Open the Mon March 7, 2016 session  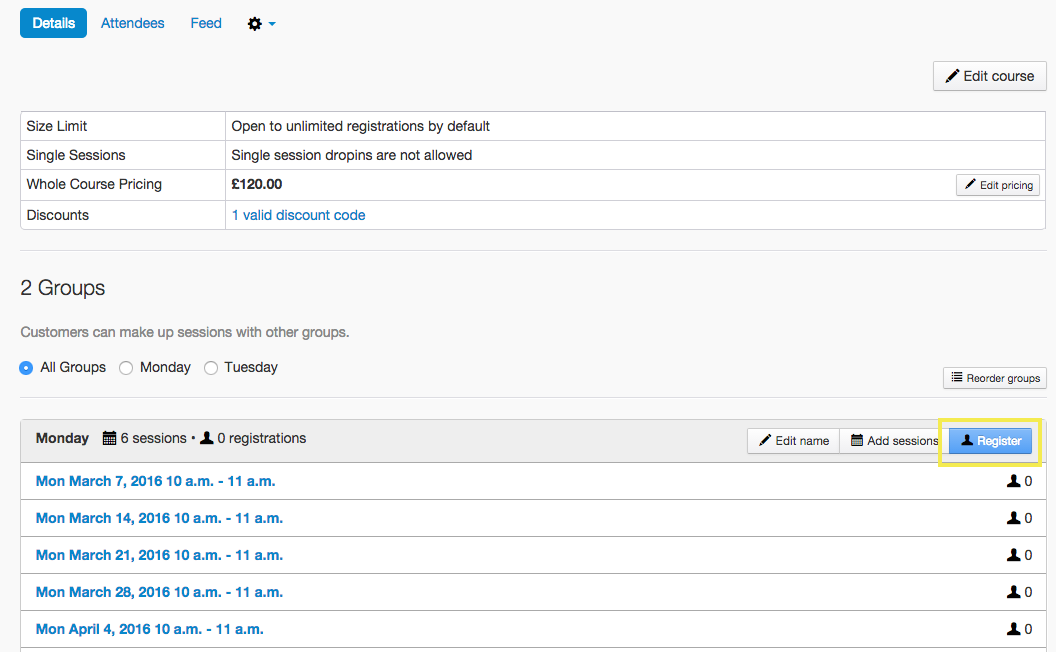click(155, 481)
